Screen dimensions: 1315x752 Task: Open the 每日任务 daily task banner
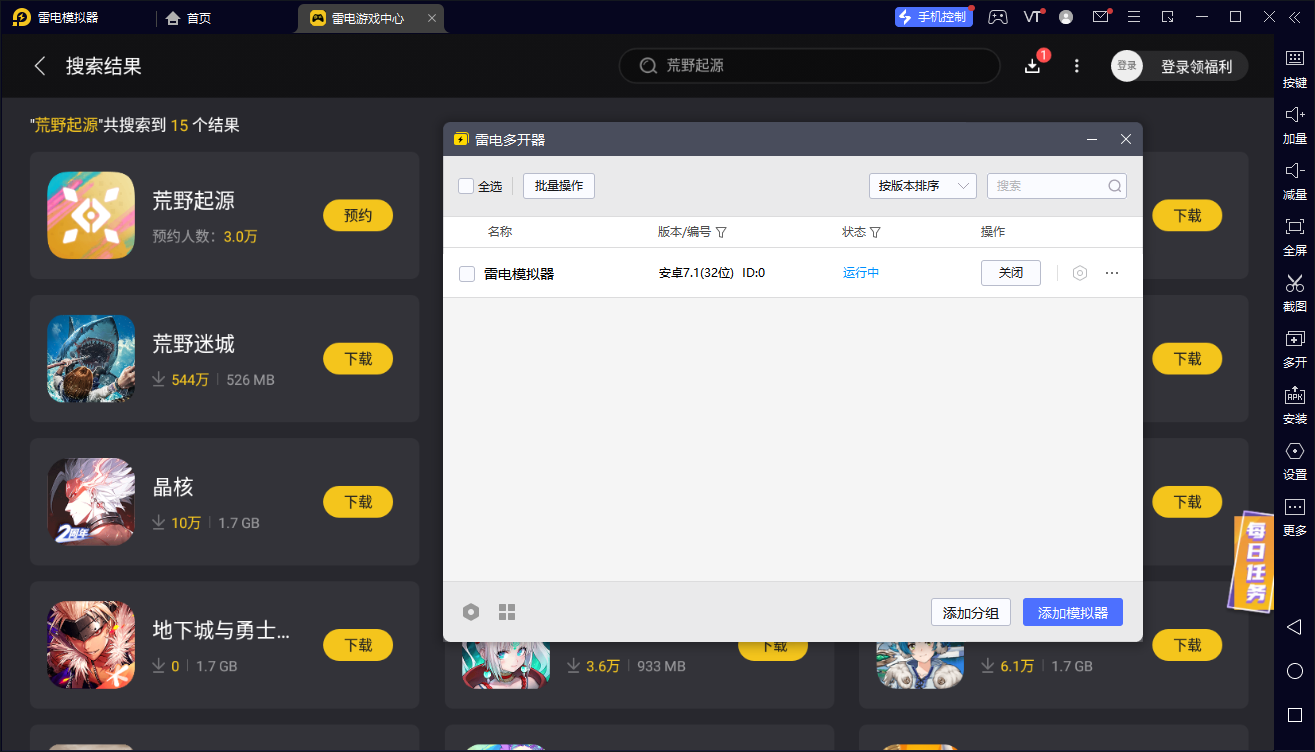[1251, 561]
